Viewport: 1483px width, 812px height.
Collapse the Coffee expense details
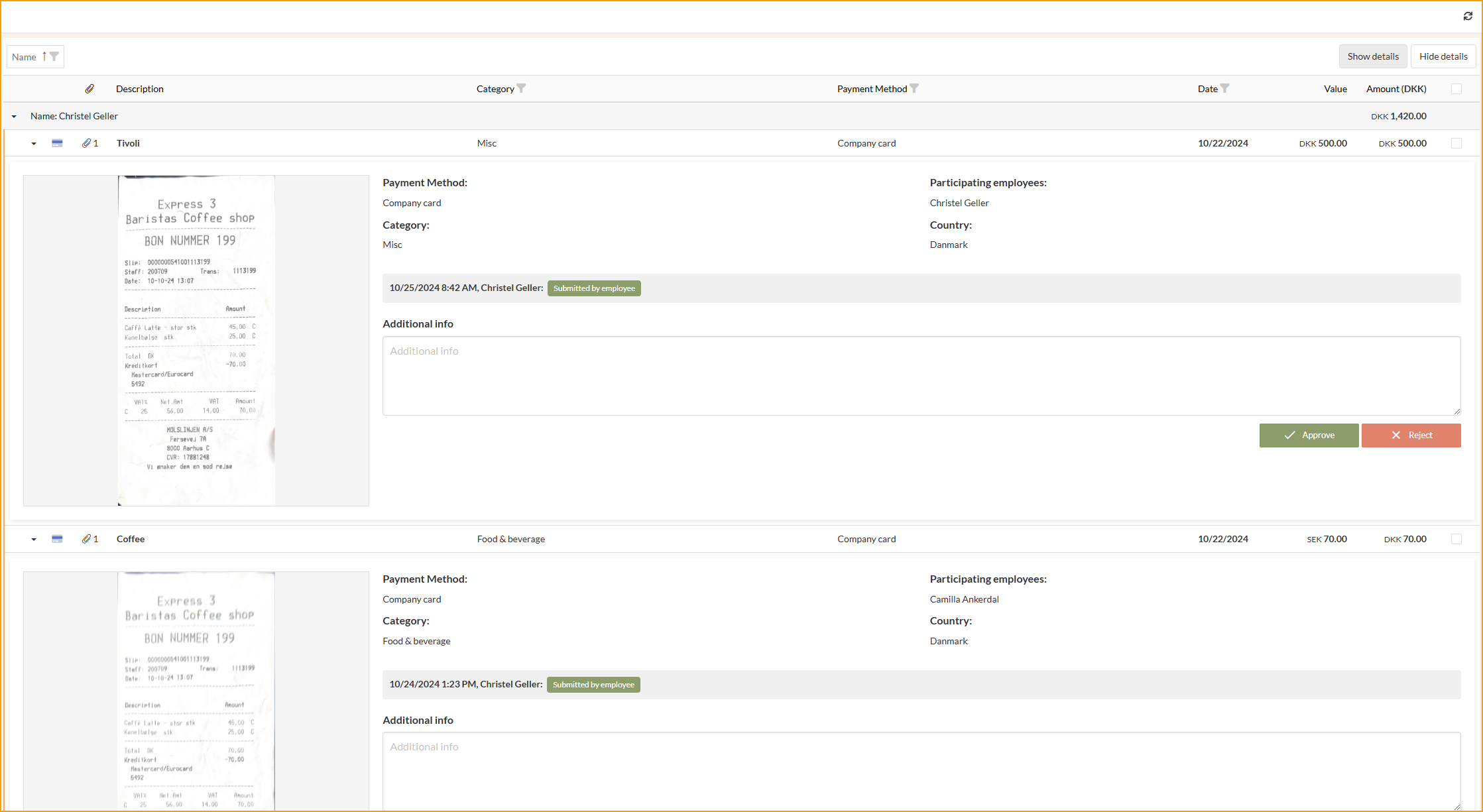coord(34,540)
